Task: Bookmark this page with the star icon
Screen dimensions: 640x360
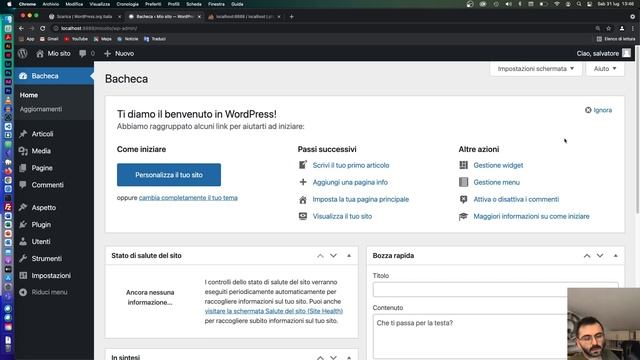Action: click(609, 28)
